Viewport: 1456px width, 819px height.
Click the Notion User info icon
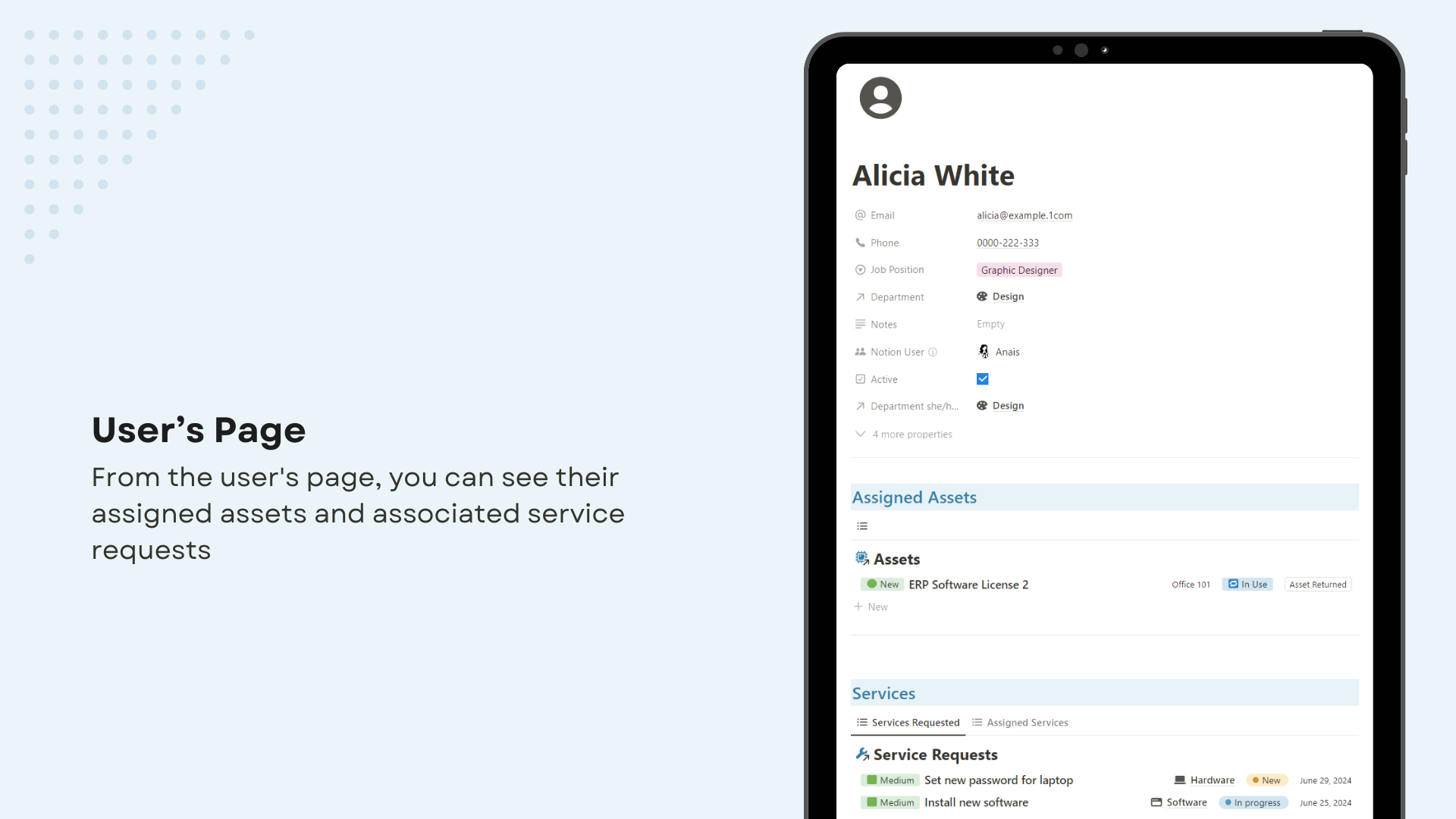point(933,352)
